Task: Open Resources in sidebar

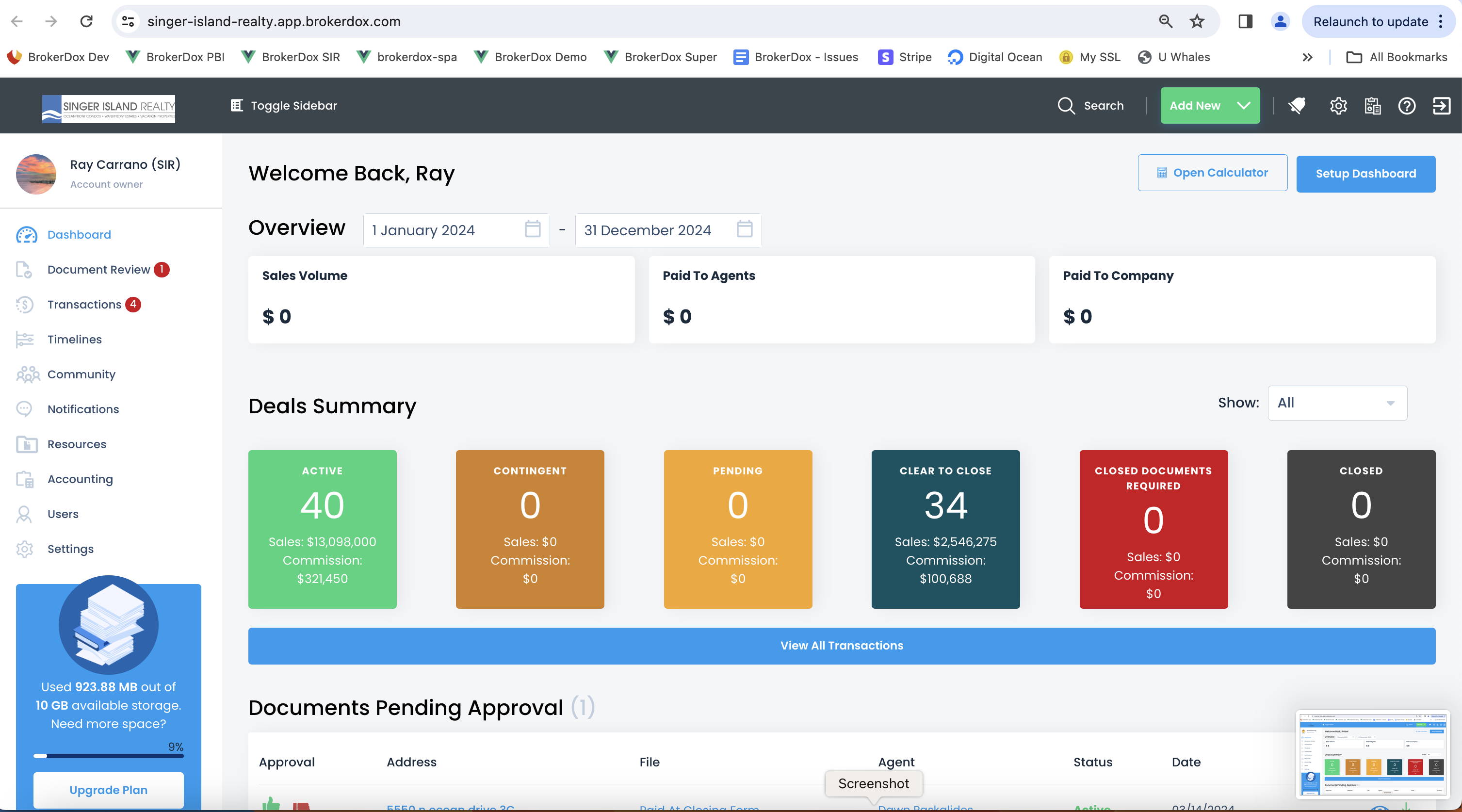Action: tap(77, 444)
